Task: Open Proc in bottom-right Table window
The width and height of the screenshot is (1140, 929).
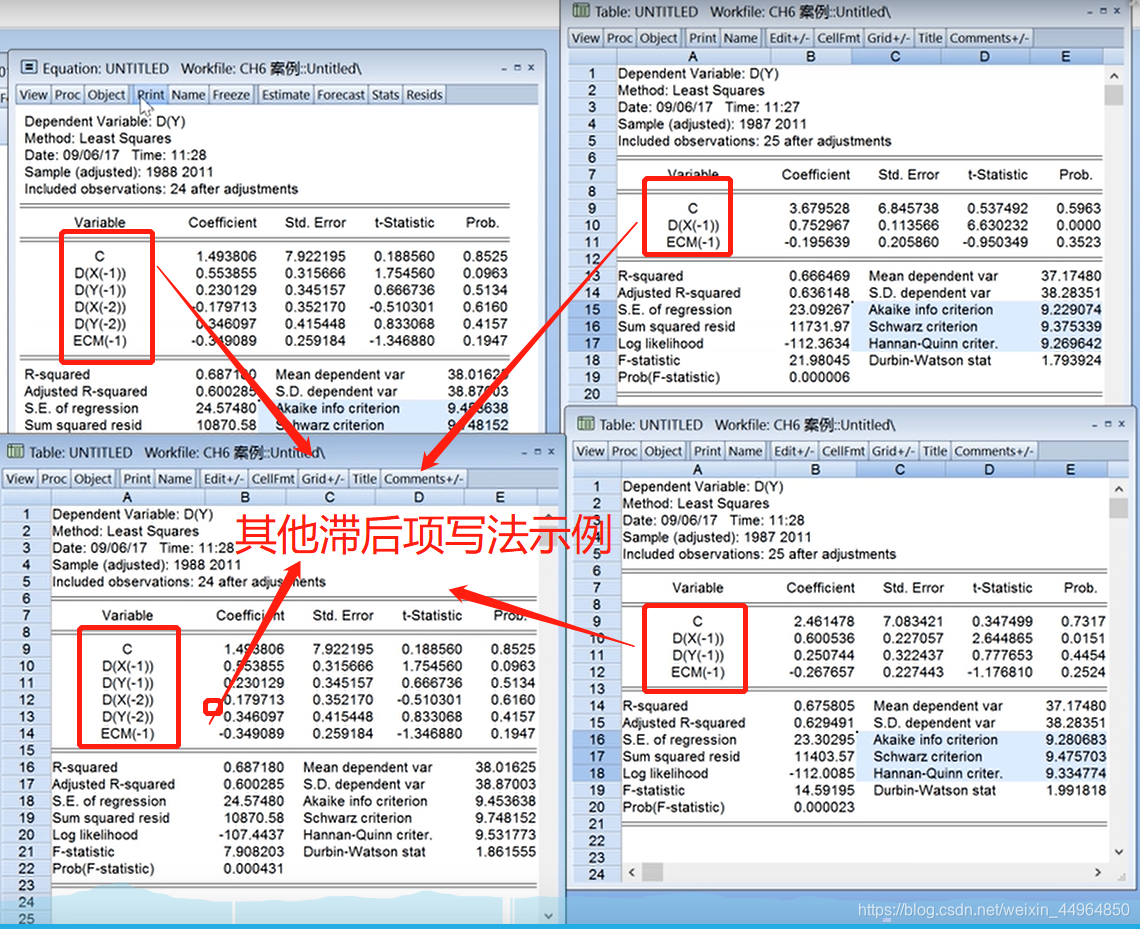Action: pyautogui.click(x=625, y=451)
